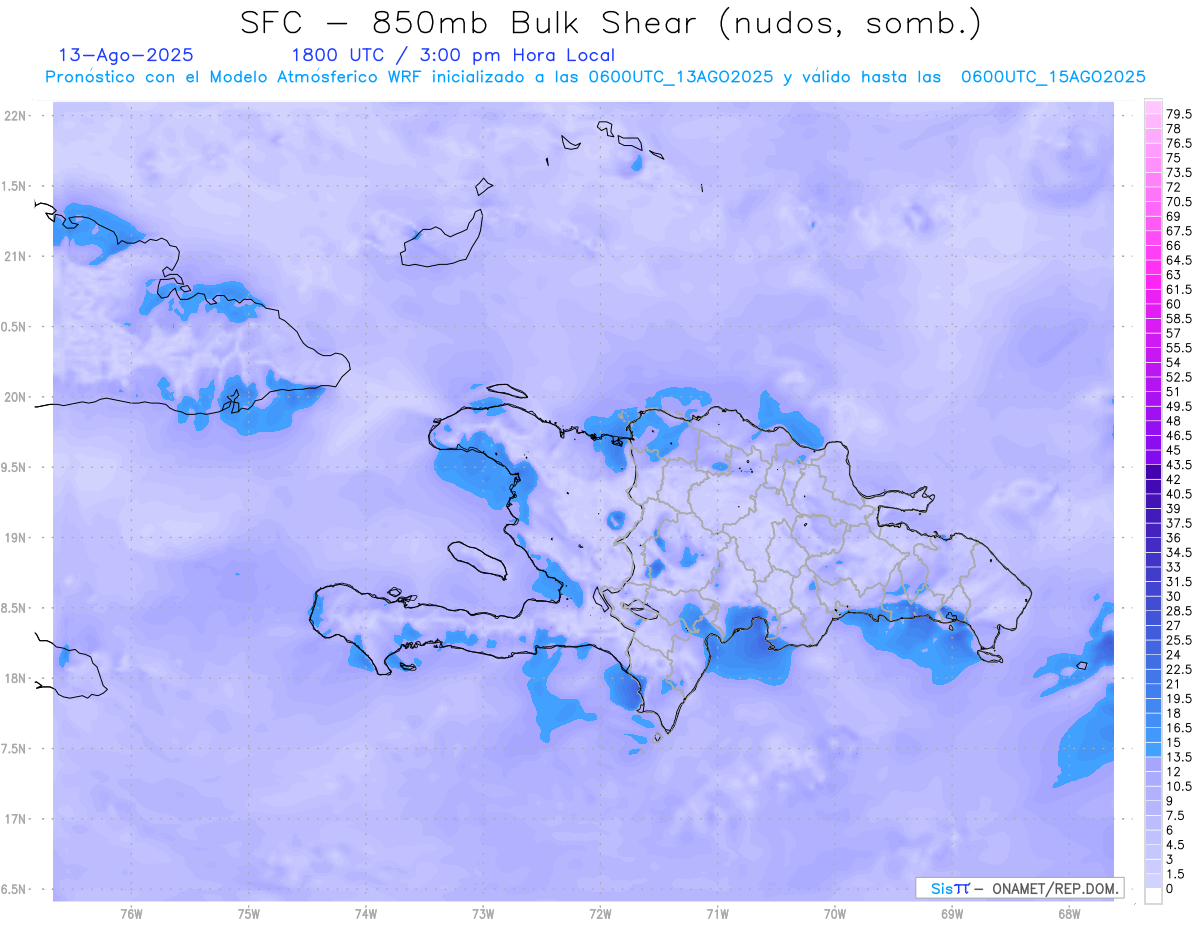Click the legend value "76.5"
1200x927 pixels.
tap(1179, 144)
